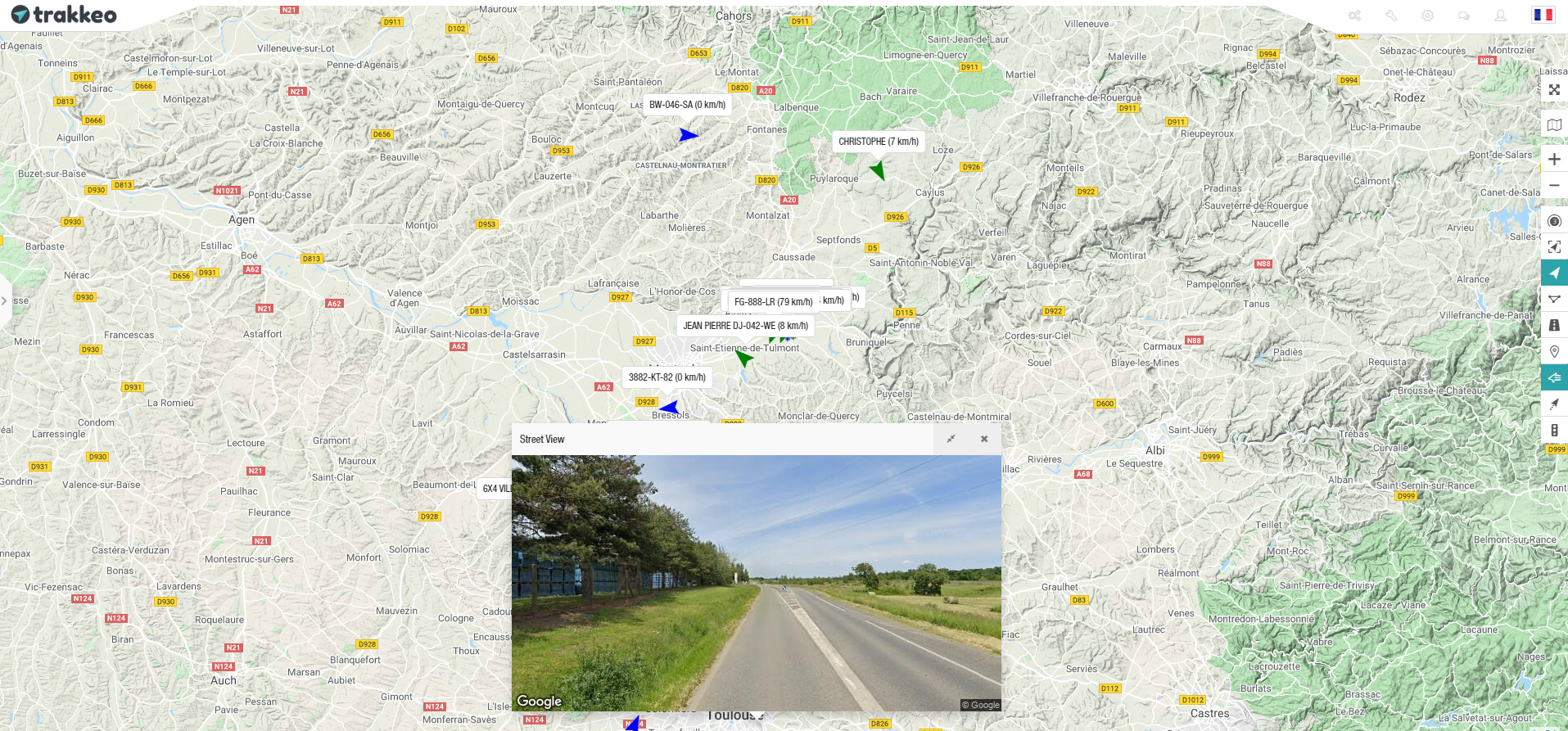Expand the left side panel arrow
This screenshot has width=1568, height=731.
coord(5,301)
